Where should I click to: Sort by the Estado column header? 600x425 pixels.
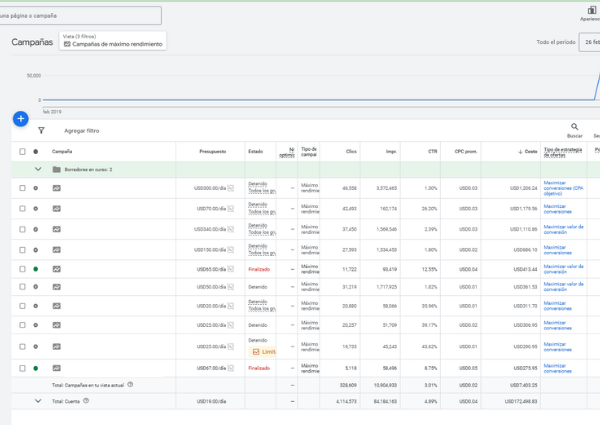[255, 151]
